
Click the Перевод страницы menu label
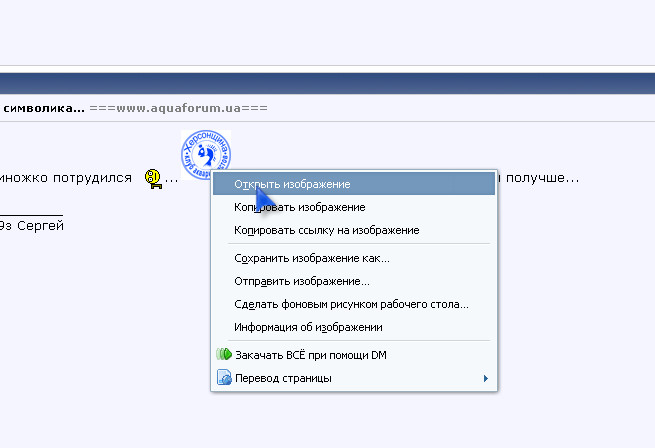283,378
